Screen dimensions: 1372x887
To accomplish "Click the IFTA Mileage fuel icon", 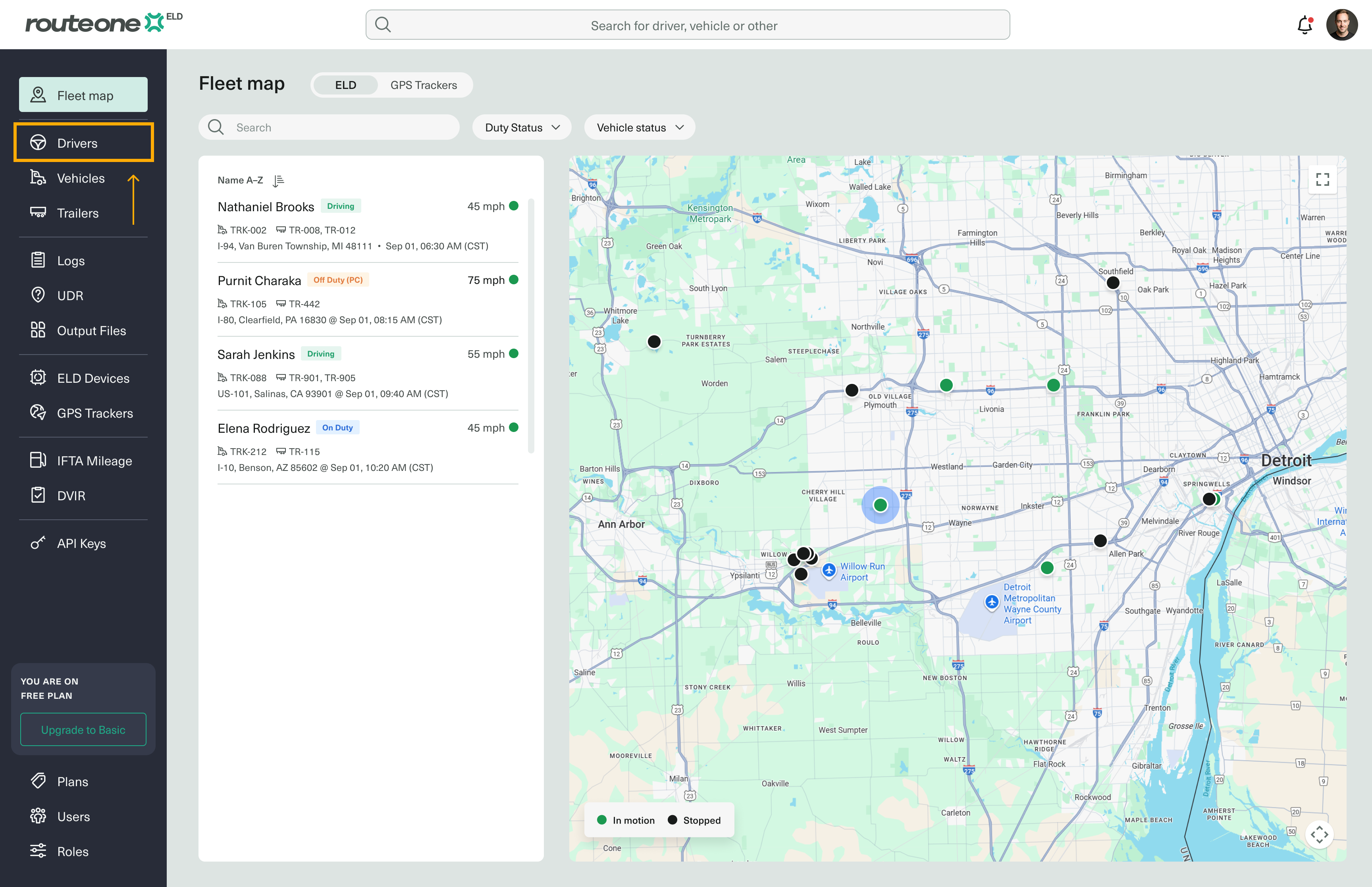I will (x=38, y=460).
